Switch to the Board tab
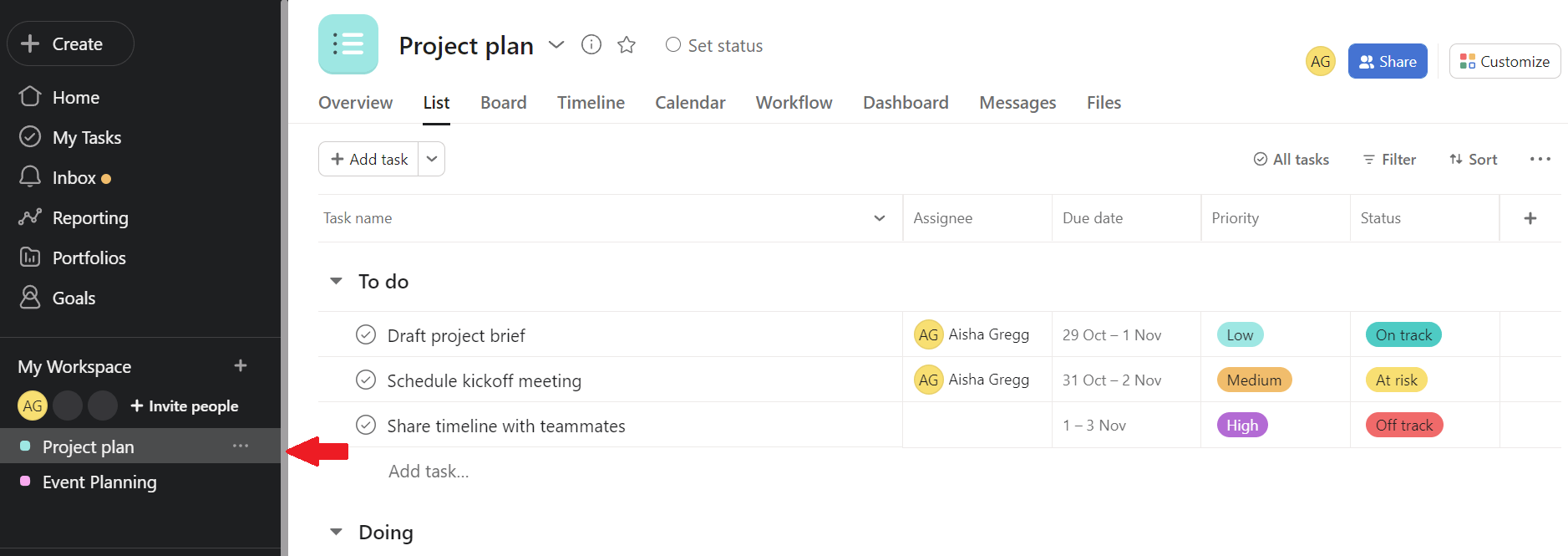Viewport: 1568px width, 556px height. [x=503, y=103]
